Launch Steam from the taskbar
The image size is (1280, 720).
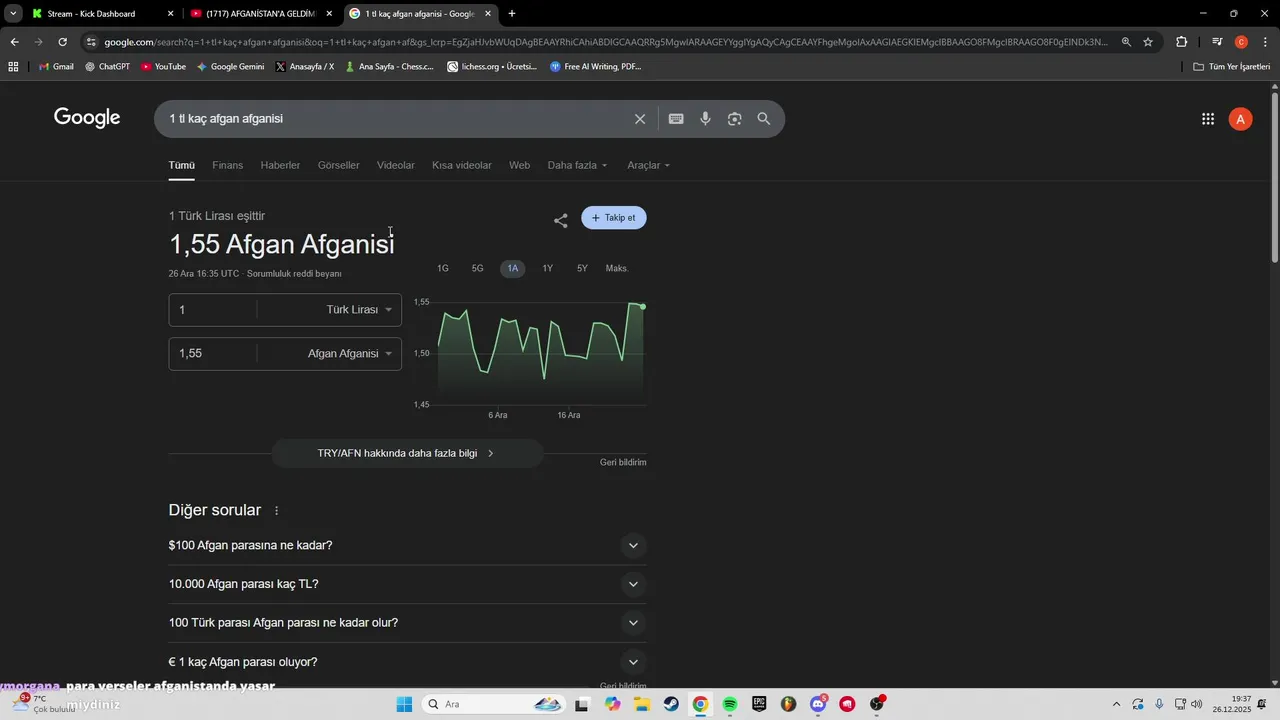[671, 704]
